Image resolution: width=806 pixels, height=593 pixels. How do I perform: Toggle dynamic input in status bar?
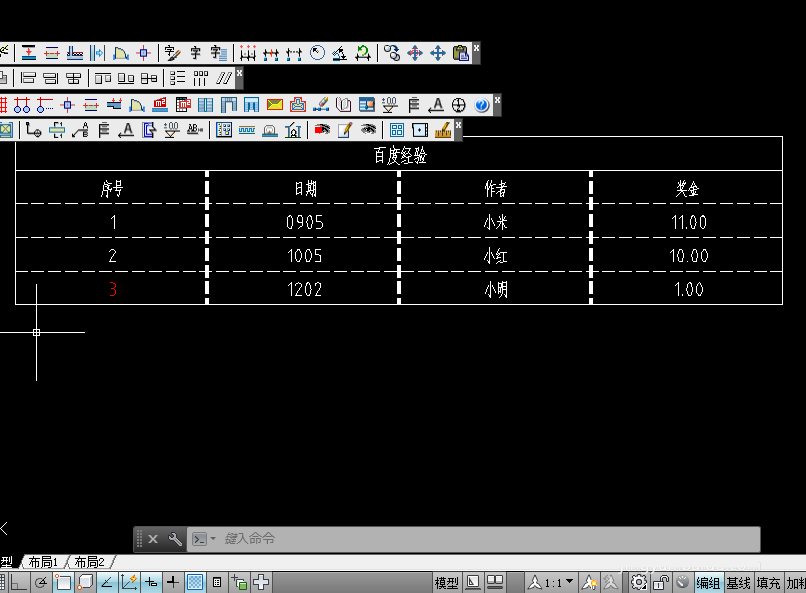click(x=151, y=582)
